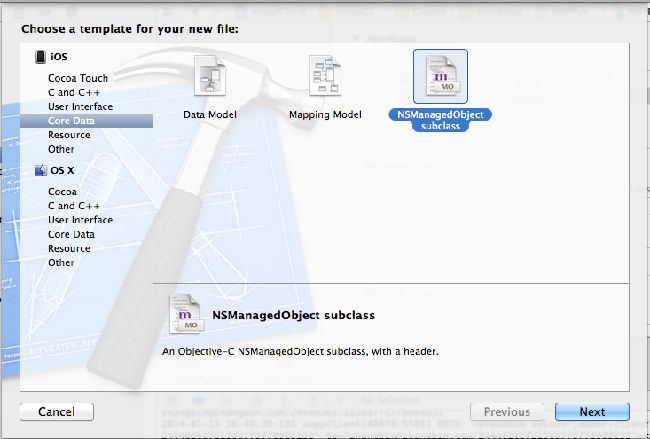Select the NSManagedObject subclass template icon

(x=440, y=76)
